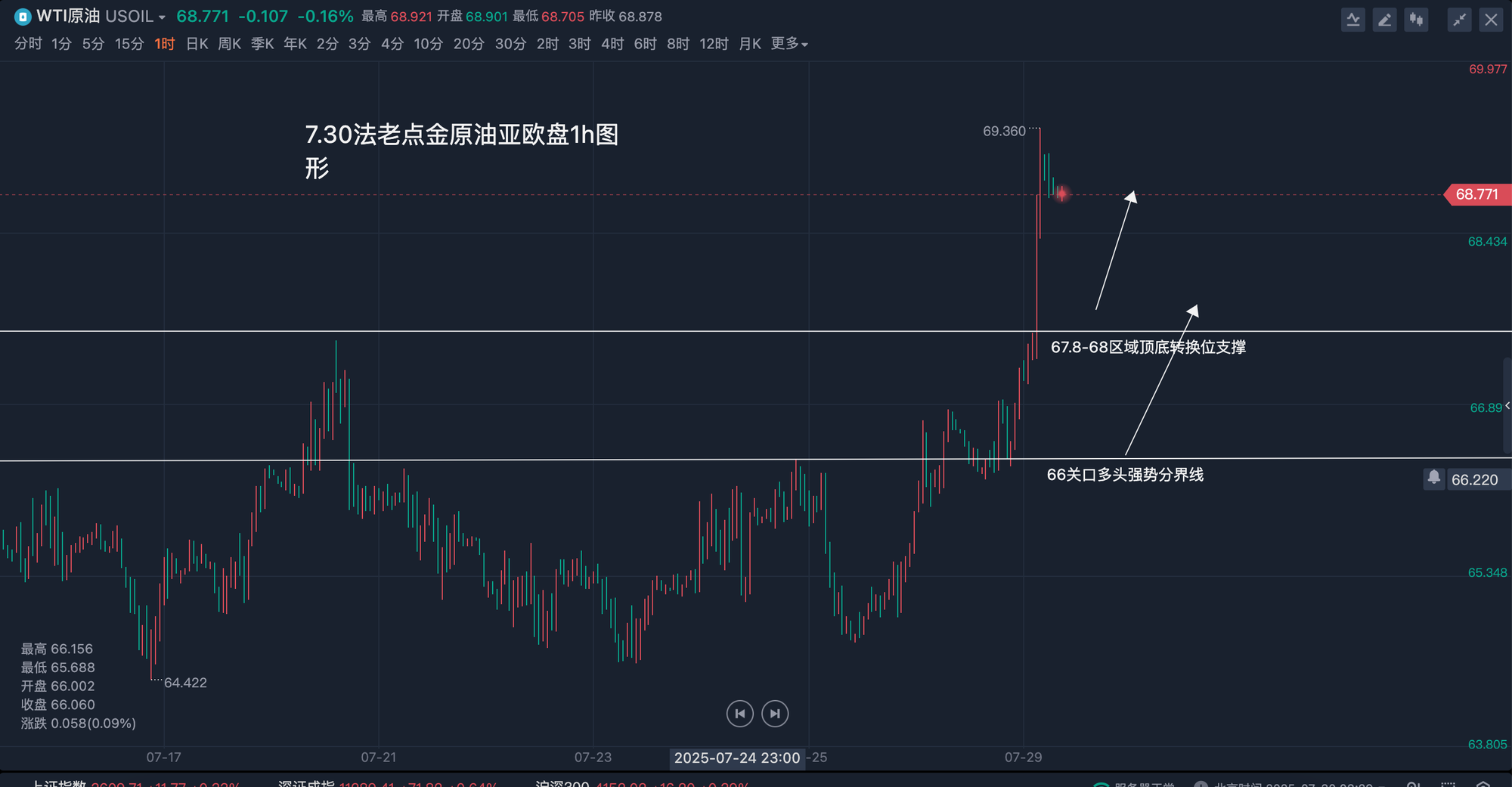Switch to the 2时 timeframe
Viewport: 1512px width, 787px height.
(547, 44)
